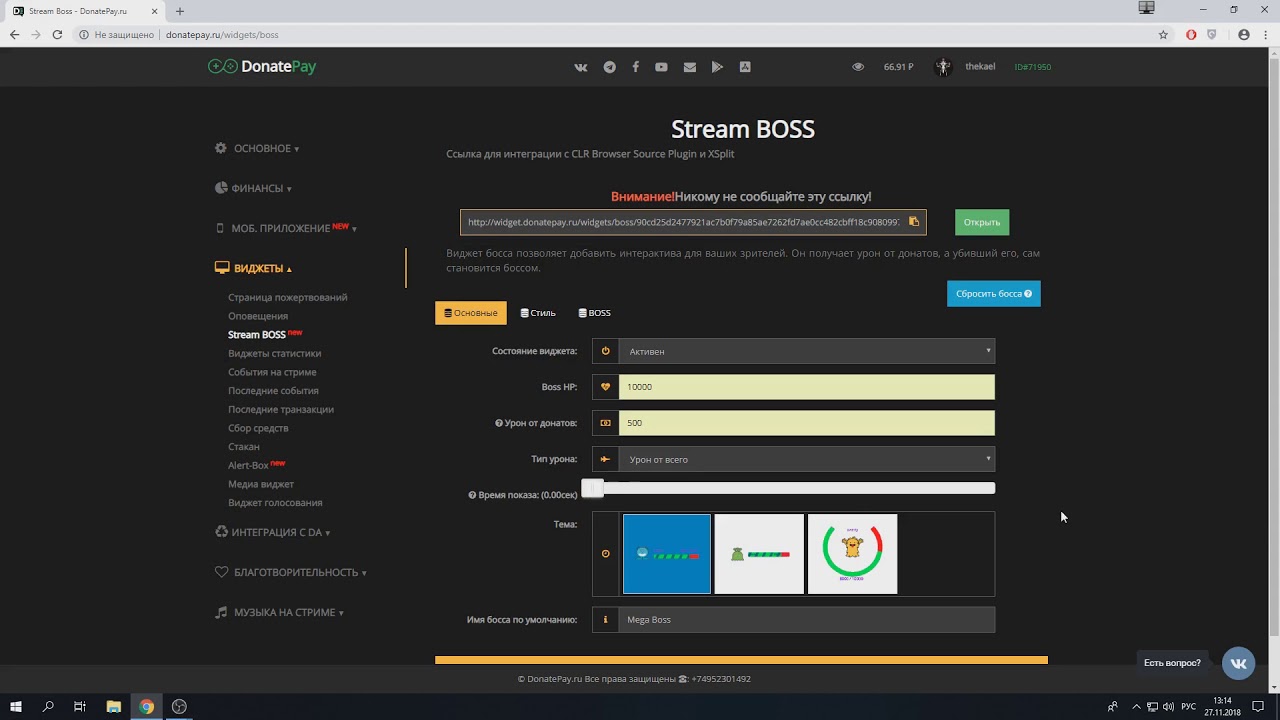1280x720 pixels.
Task: Click the power icon beside Состояние виджета
Action: click(x=605, y=351)
